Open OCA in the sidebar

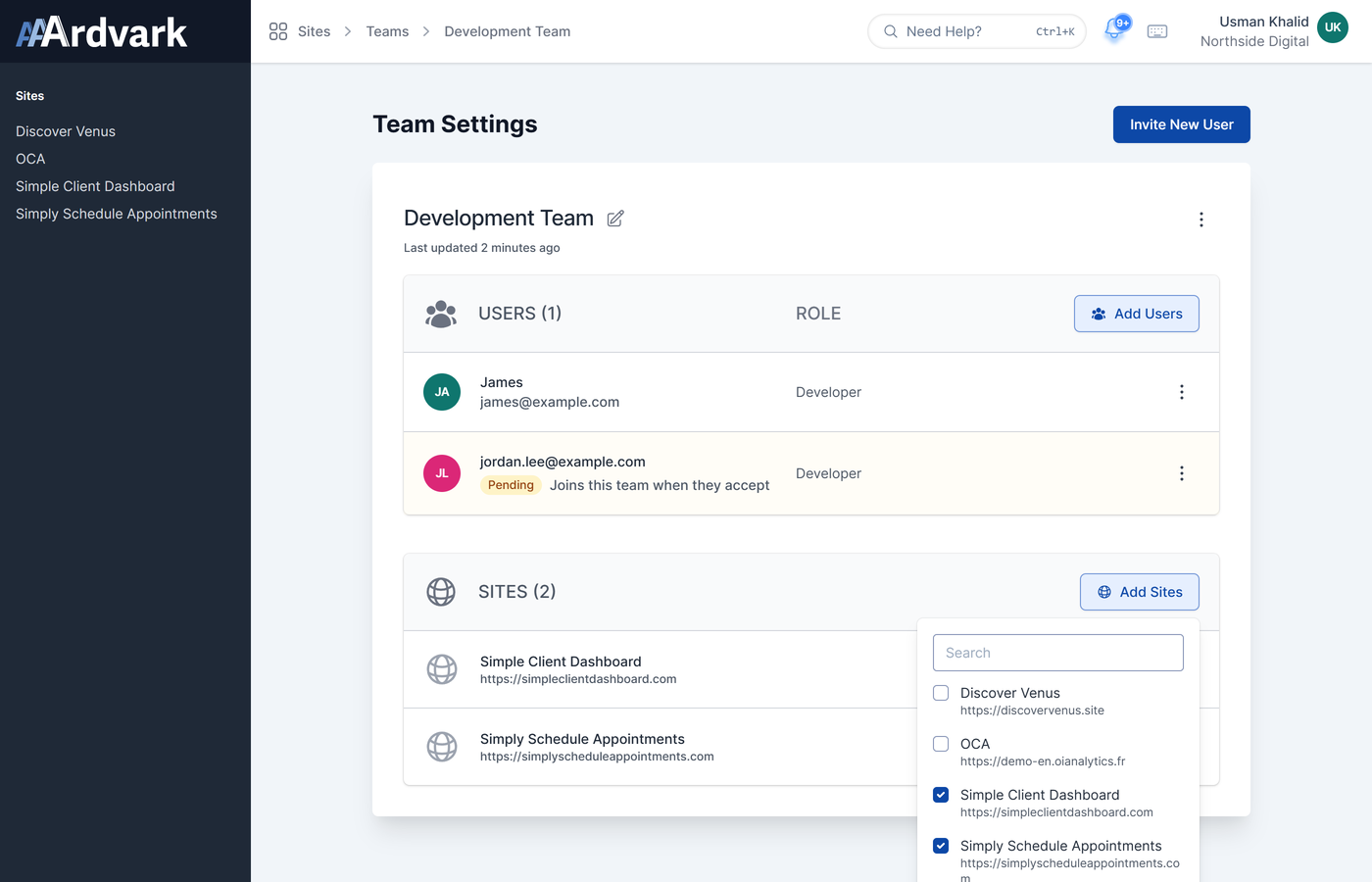tap(30, 159)
